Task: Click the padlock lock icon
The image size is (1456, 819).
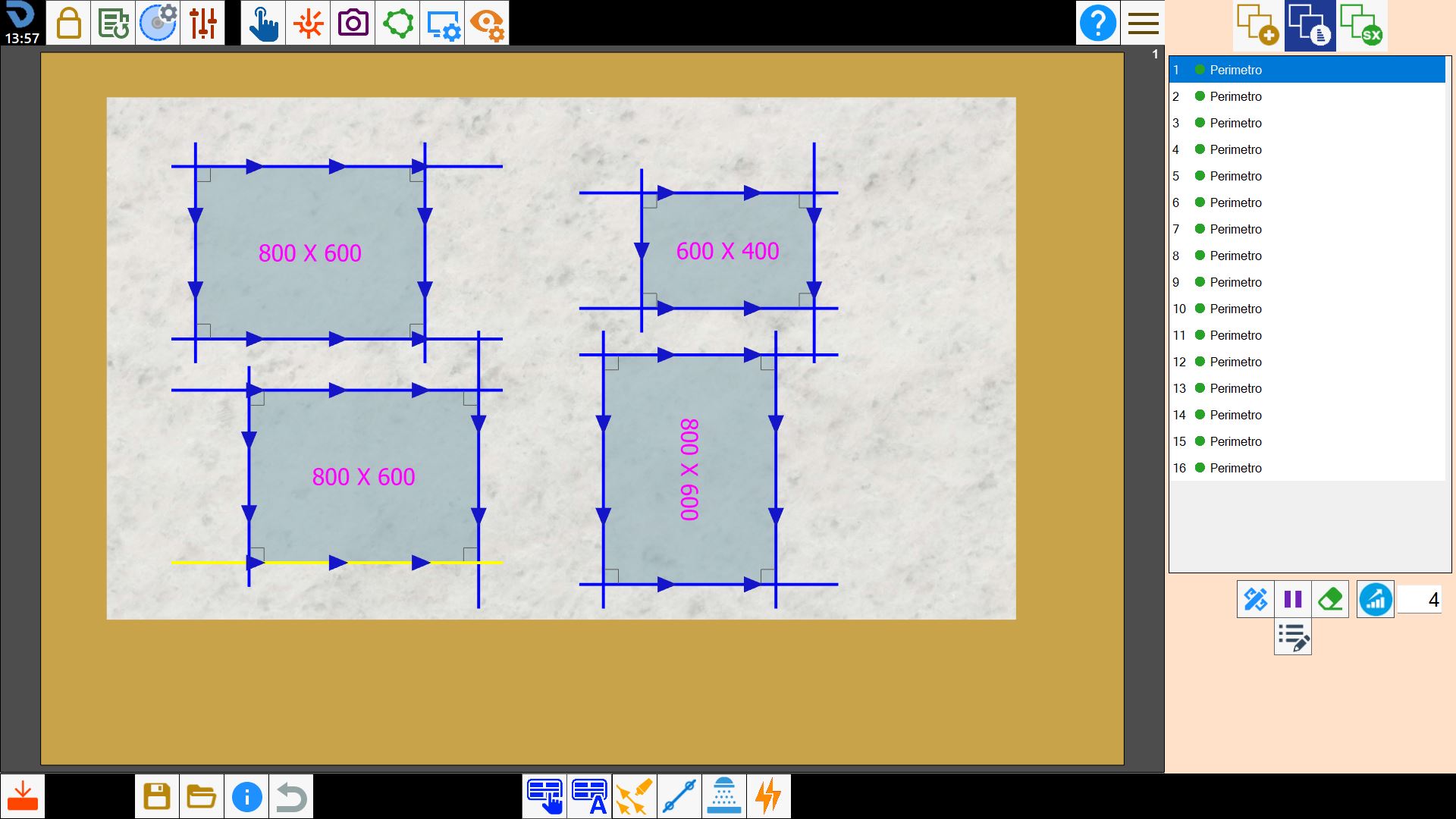Action: click(x=68, y=23)
